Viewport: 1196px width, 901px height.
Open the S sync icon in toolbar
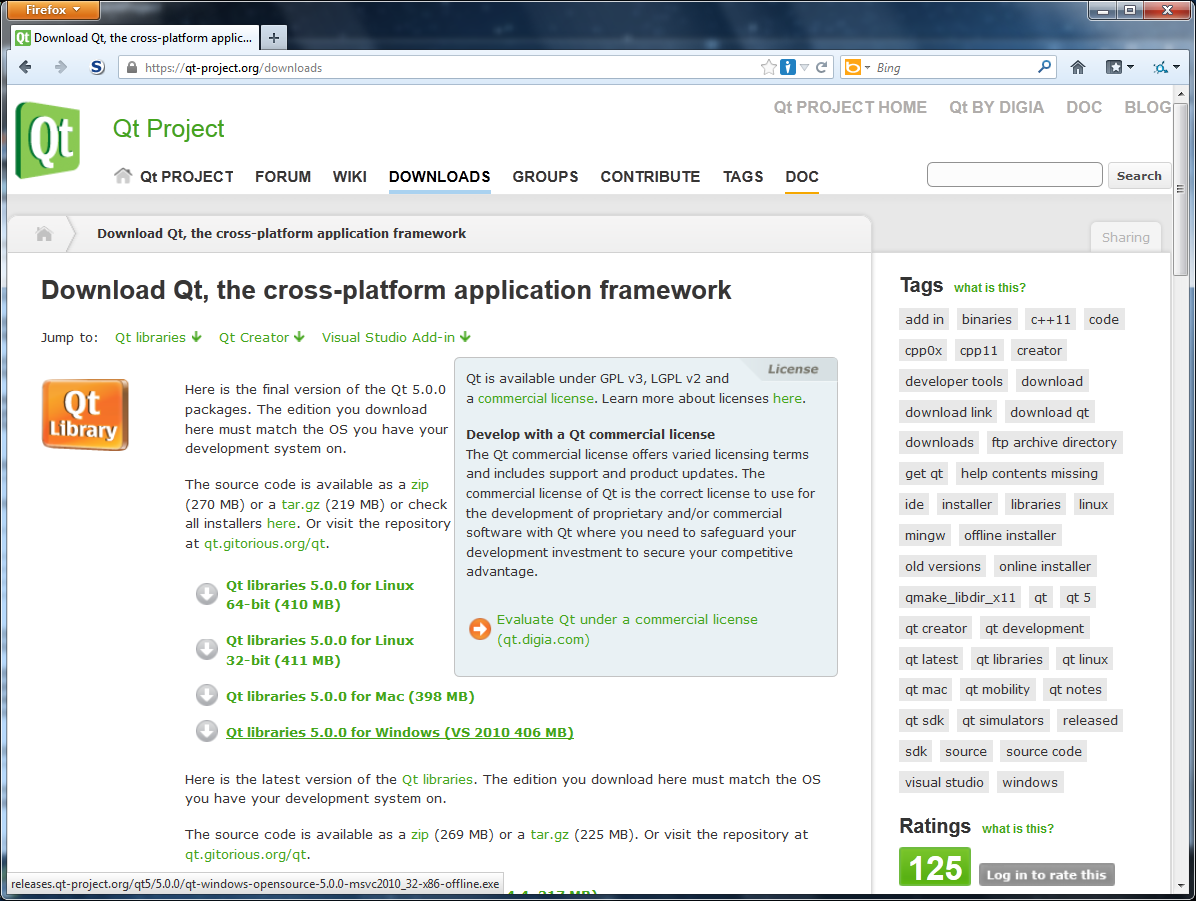97,67
